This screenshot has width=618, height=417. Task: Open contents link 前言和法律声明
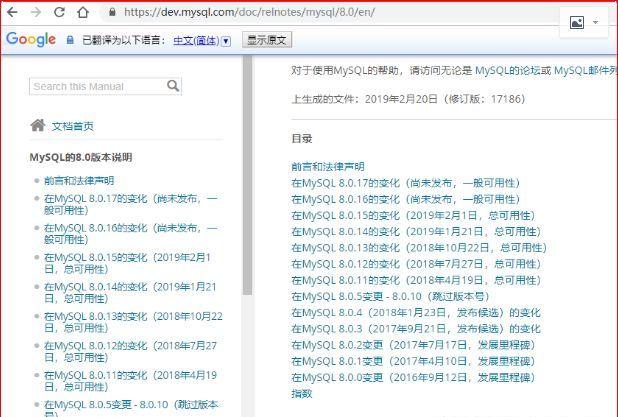point(328,166)
